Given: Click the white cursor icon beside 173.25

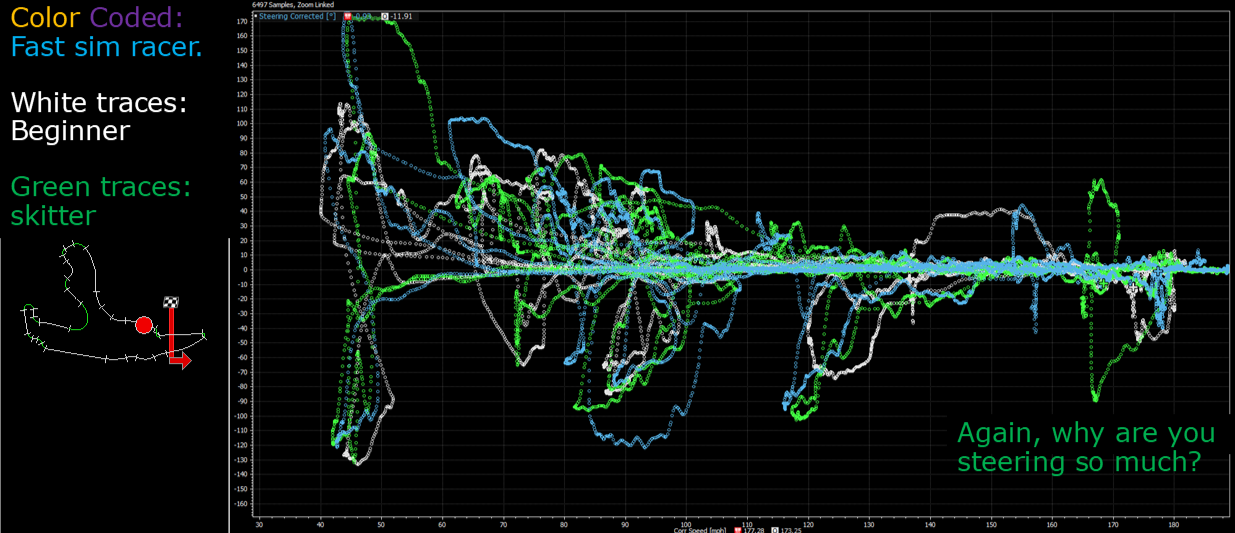Looking at the screenshot, I should [774, 530].
